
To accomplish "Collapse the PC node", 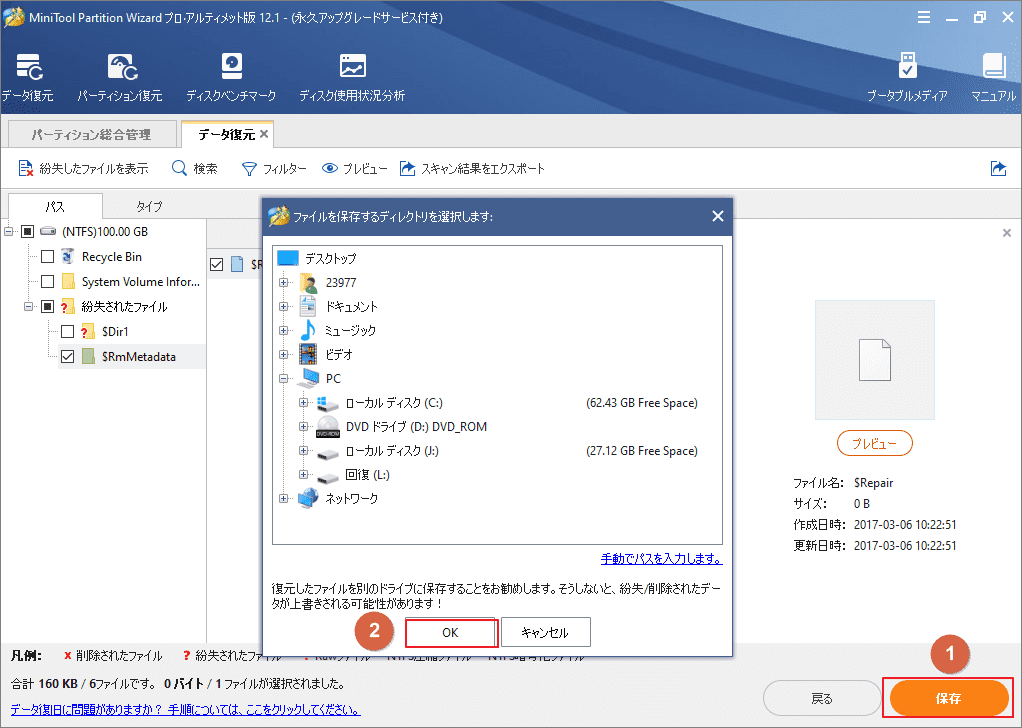I will [x=284, y=379].
